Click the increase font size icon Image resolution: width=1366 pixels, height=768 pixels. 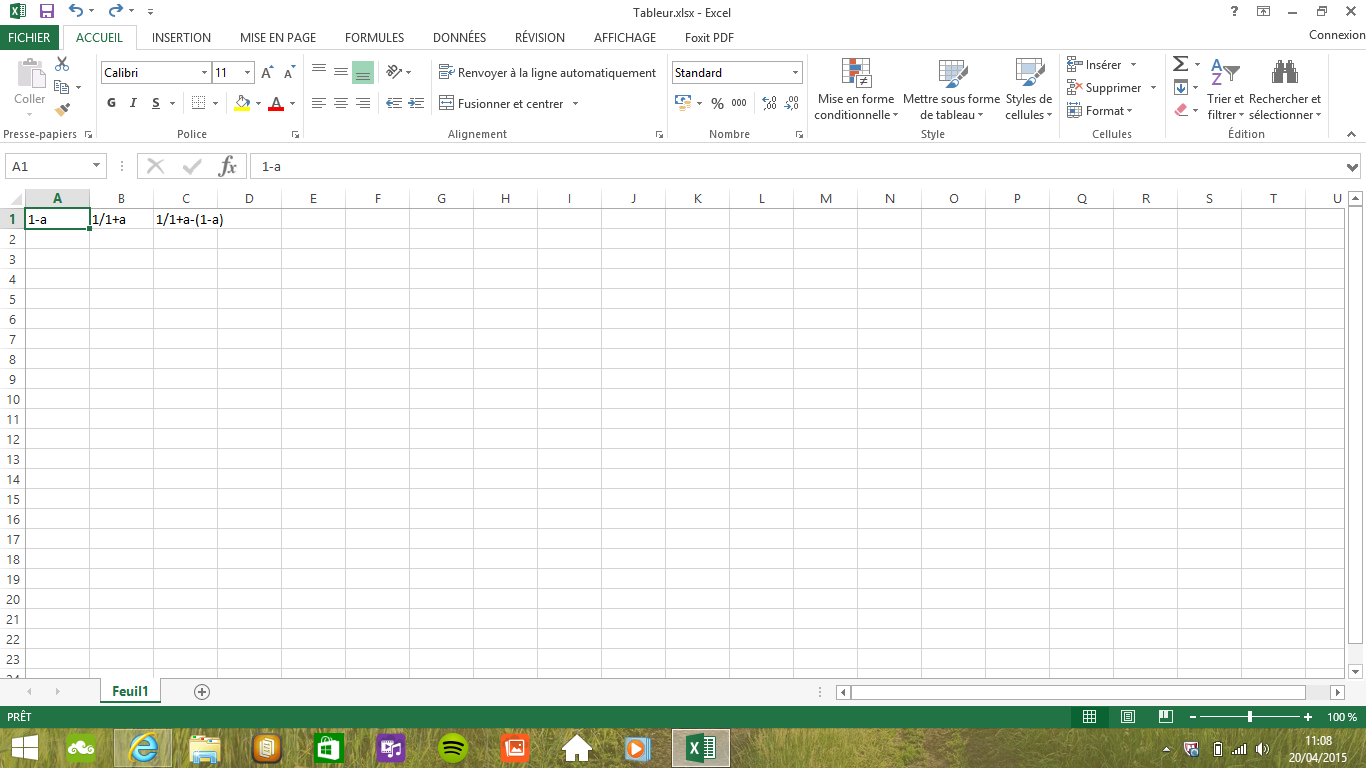[267, 73]
